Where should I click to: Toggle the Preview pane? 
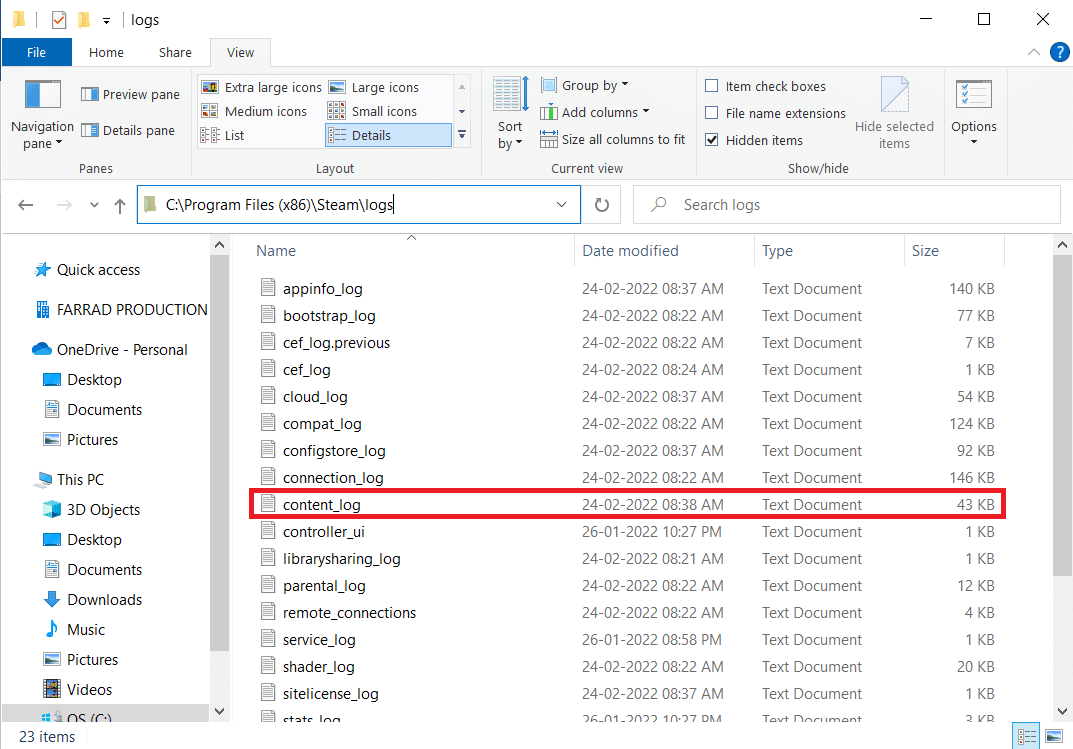tap(130, 94)
